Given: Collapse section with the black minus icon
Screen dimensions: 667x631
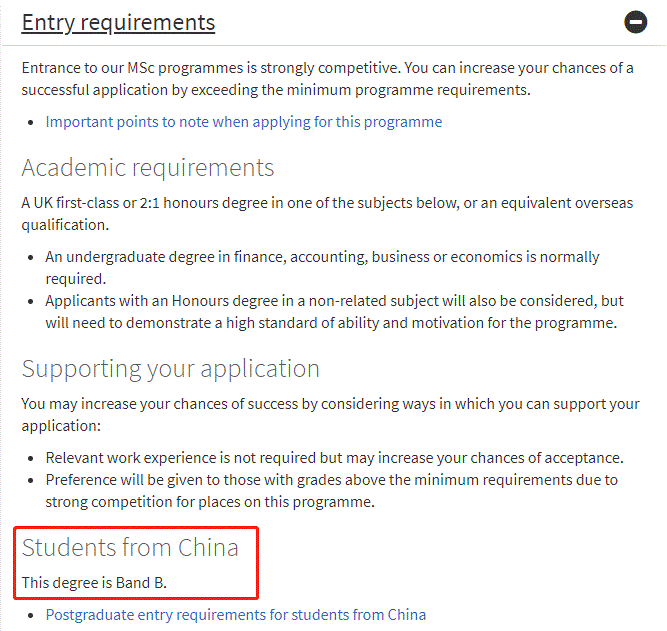Looking at the screenshot, I should pos(636,22).
